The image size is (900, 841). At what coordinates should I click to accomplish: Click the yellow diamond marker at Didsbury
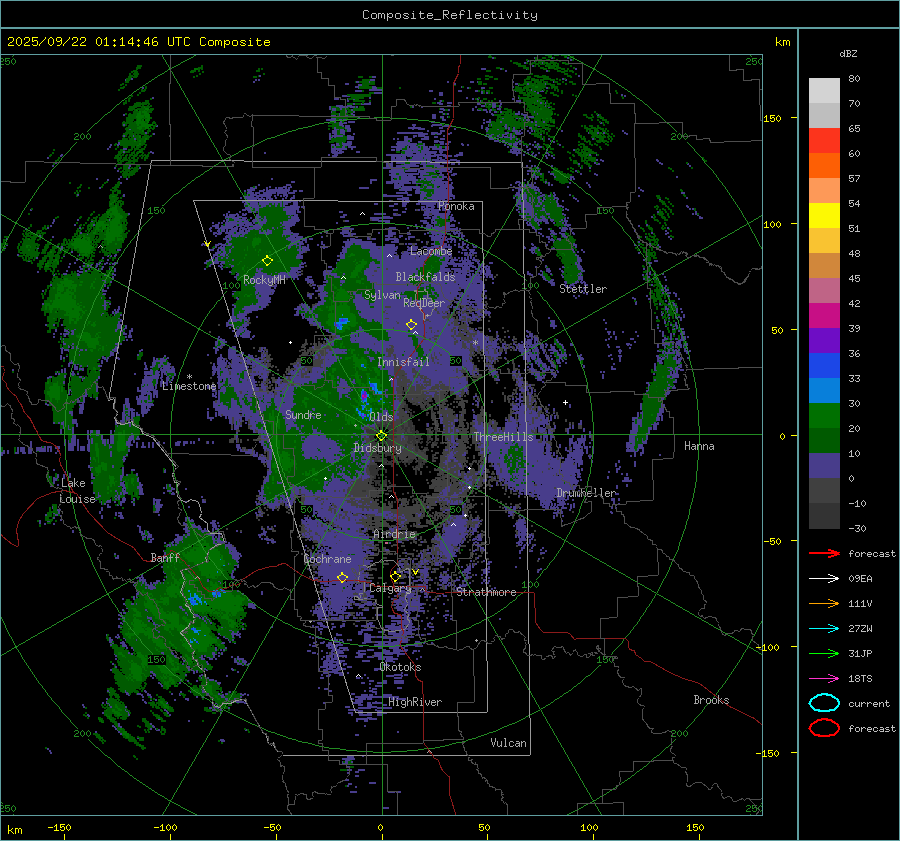pyautogui.click(x=381, y=435)
